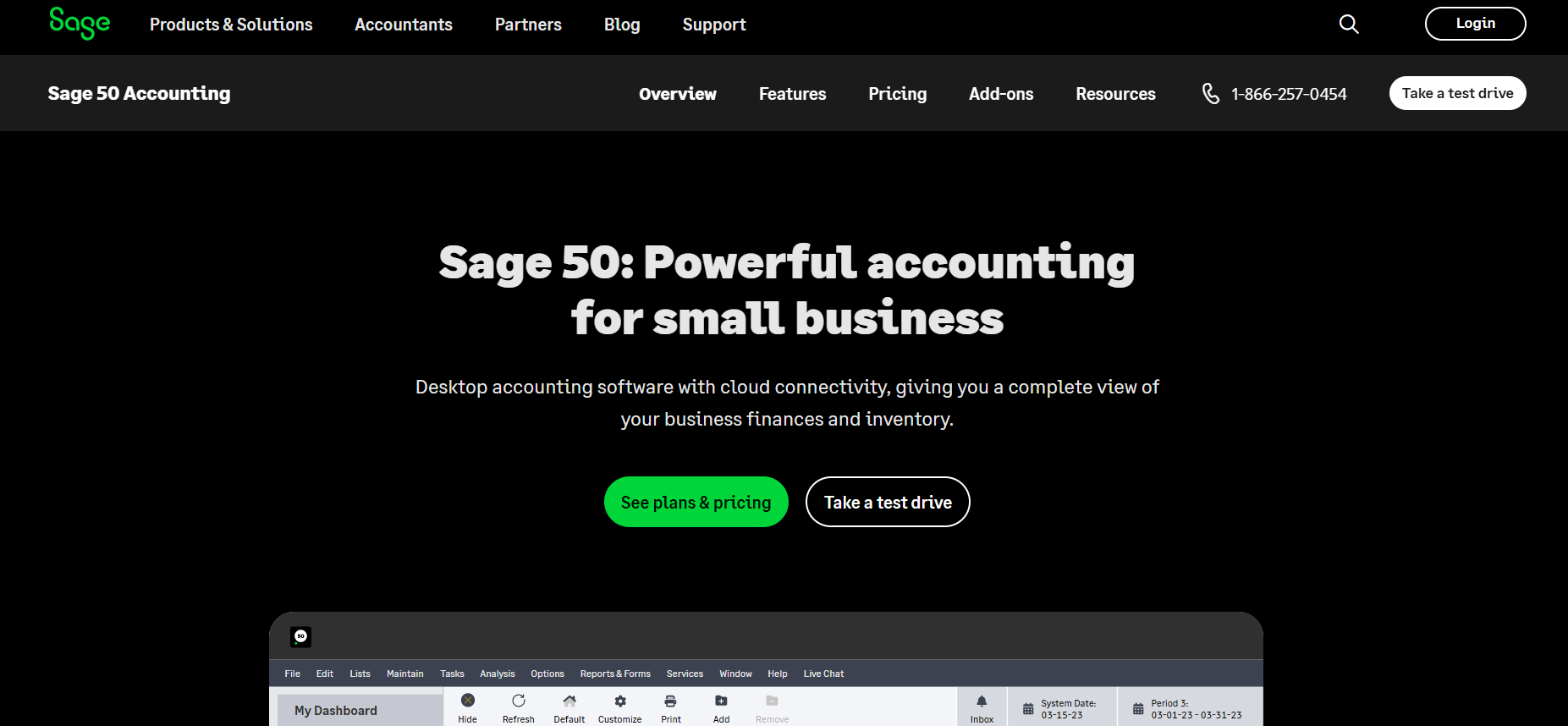Click the Login button

(1475, 24)
